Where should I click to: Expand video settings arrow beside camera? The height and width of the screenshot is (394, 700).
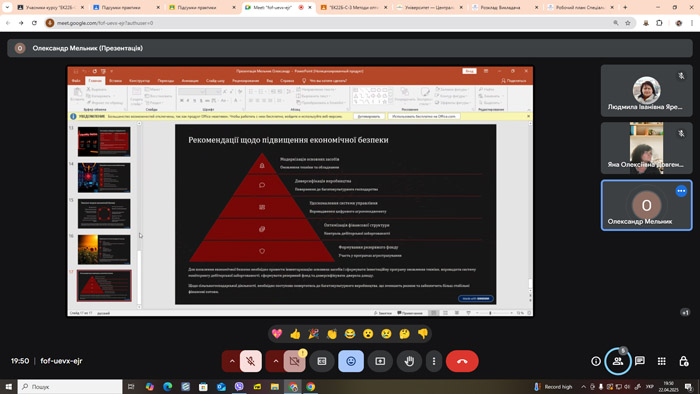pyautogui.click(x=275, y=361)
